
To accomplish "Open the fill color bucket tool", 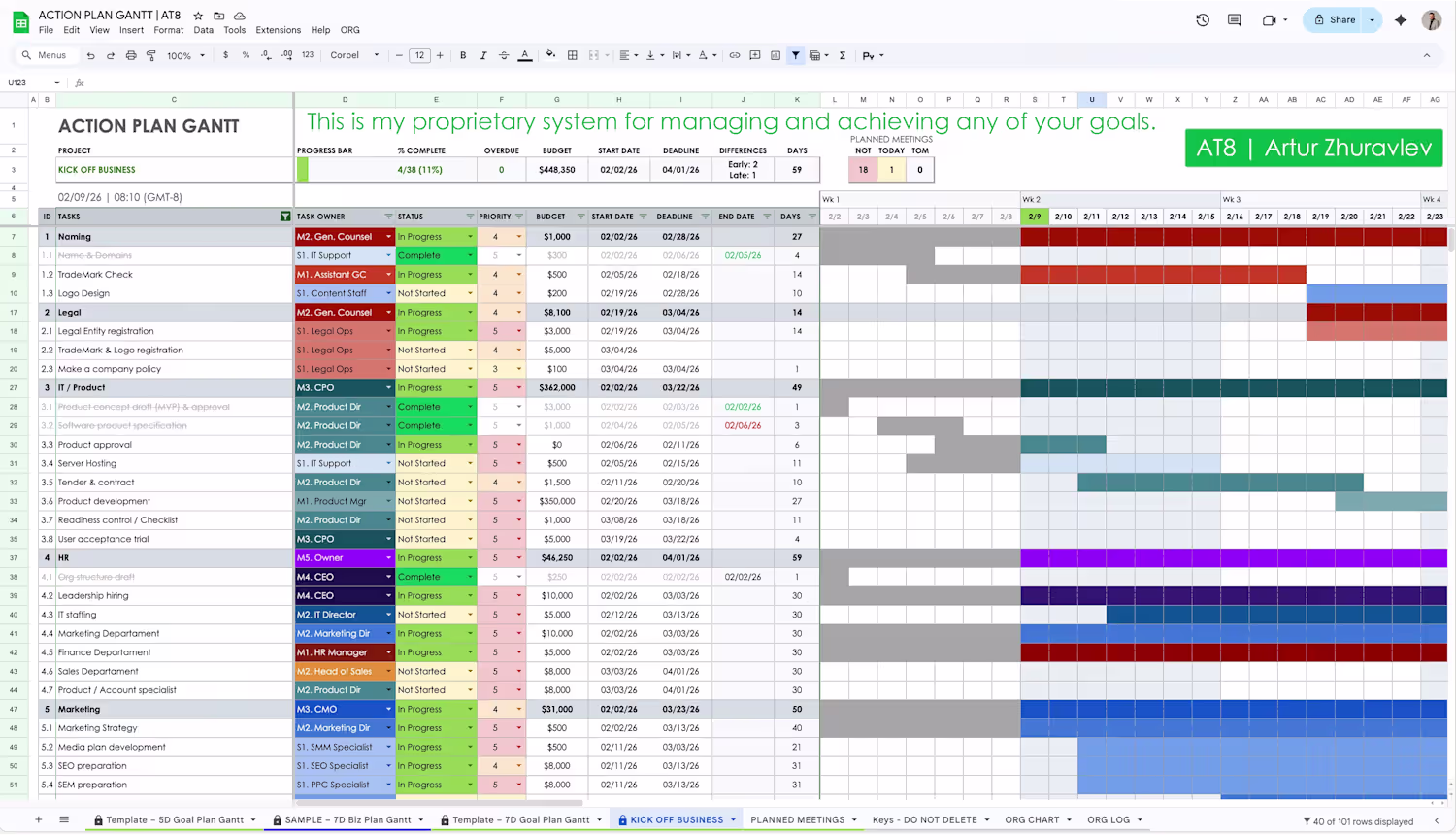I will [x=550, y=55].
